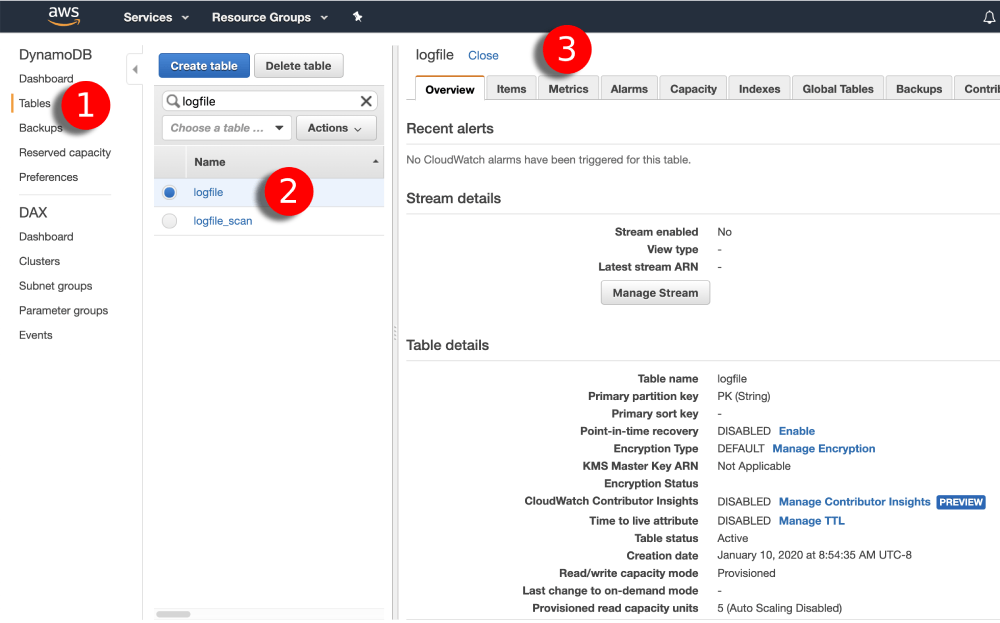Open the DAX Dashboard link

point(46,237)
